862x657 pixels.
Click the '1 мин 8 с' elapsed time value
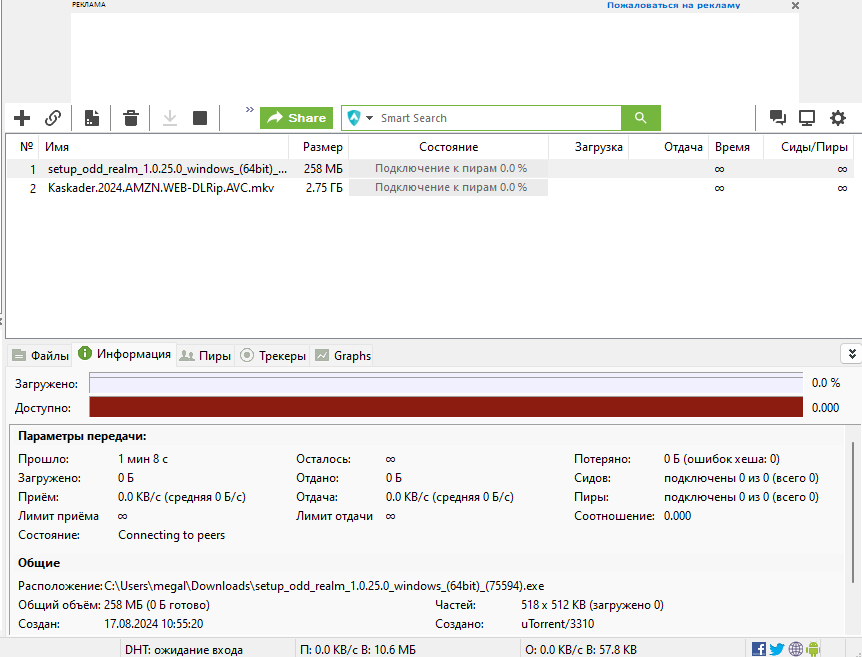click(x=143, y=459)
